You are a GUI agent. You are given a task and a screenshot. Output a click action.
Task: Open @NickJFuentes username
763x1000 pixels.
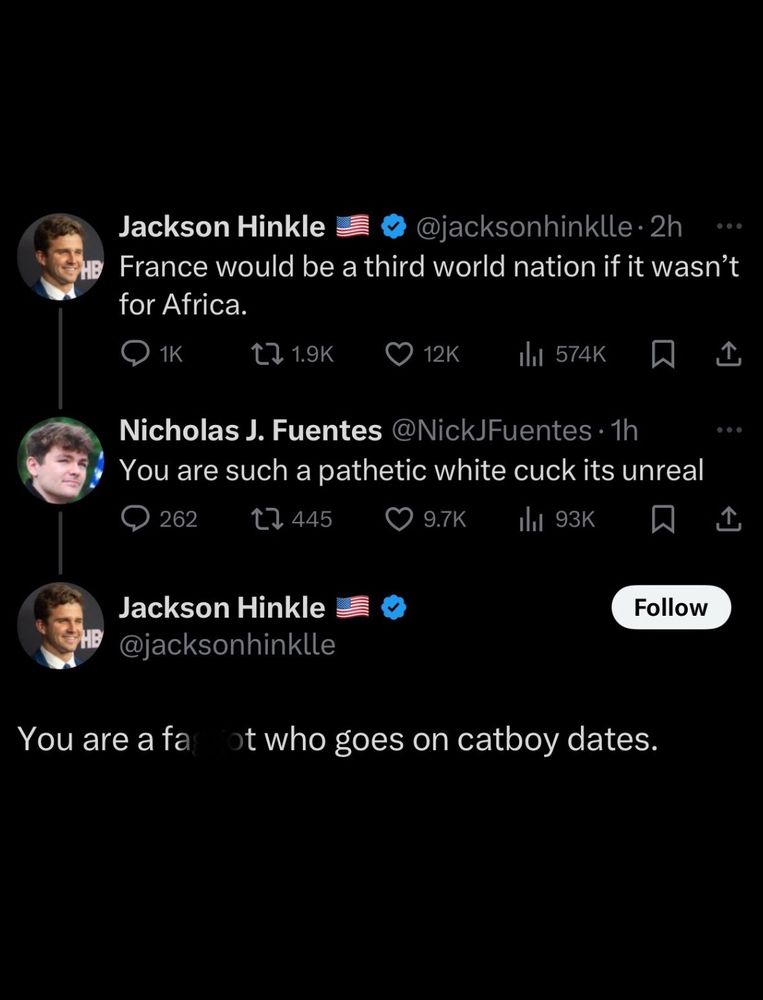pos(492,430)
